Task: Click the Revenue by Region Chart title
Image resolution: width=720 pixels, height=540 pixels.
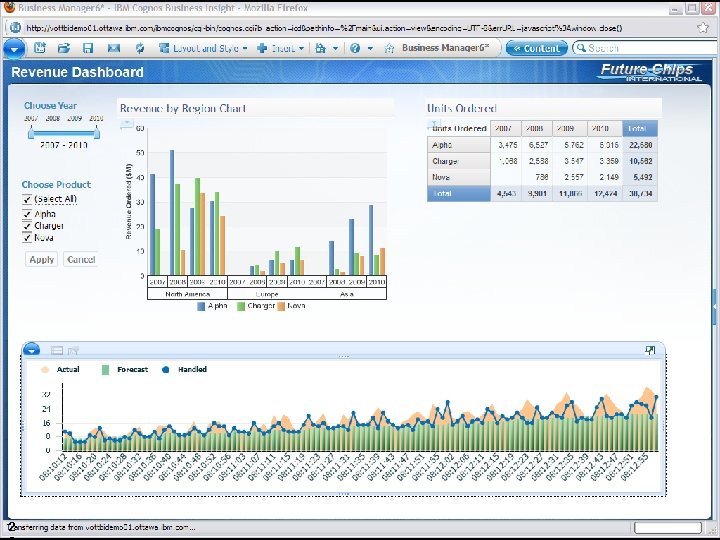Action: (182, 109)
